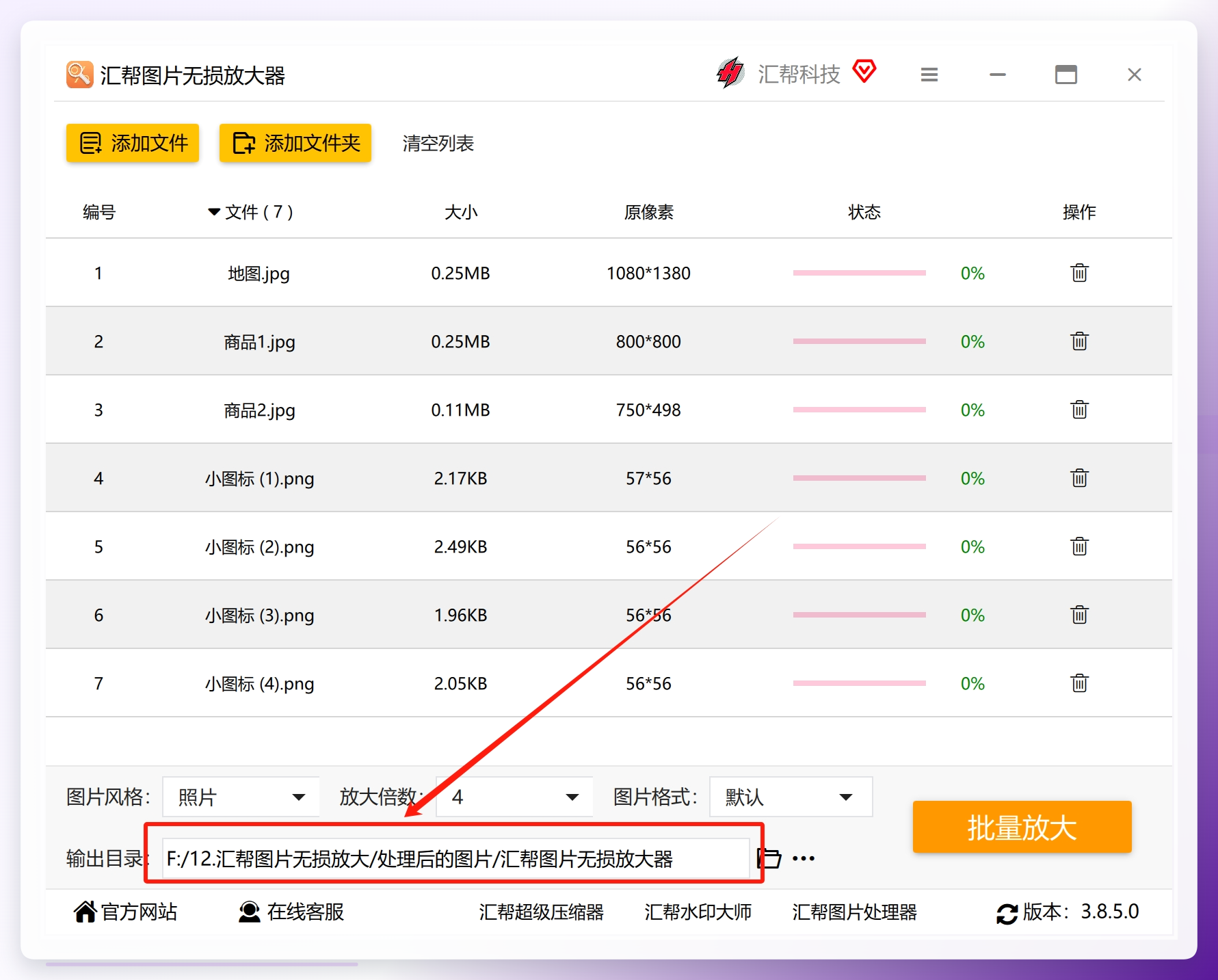Open the 放大倍数 dropdown showing 4

click(514, 797)
